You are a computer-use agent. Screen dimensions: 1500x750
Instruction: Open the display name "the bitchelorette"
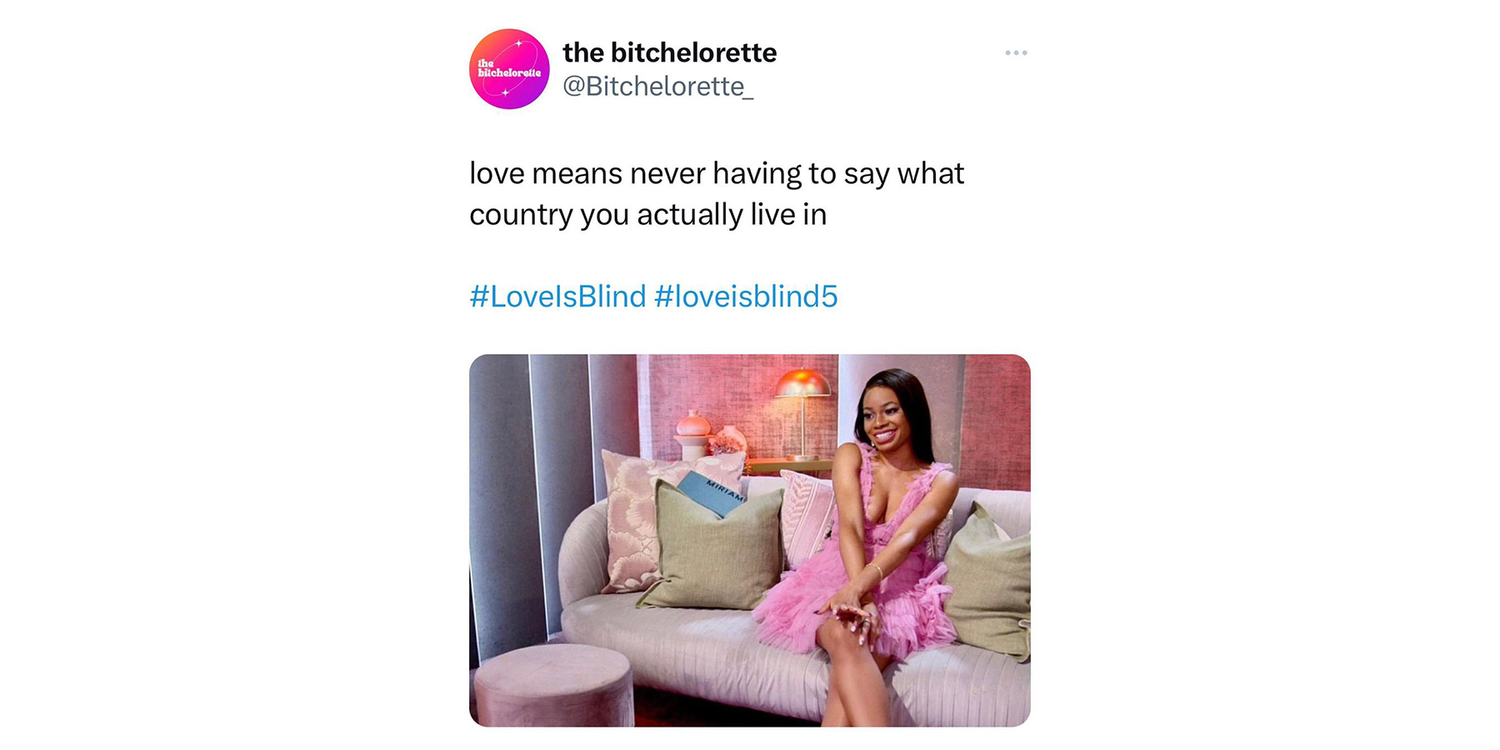(x=669, y=52)
